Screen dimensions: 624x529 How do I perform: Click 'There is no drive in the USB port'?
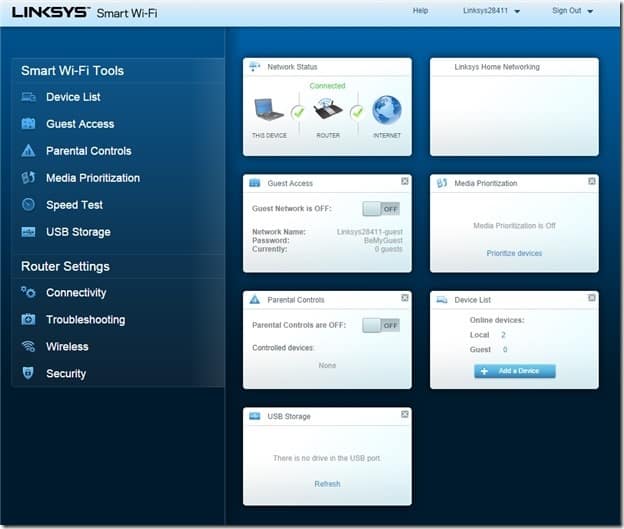pyautogui.click(x=327, y=458)
